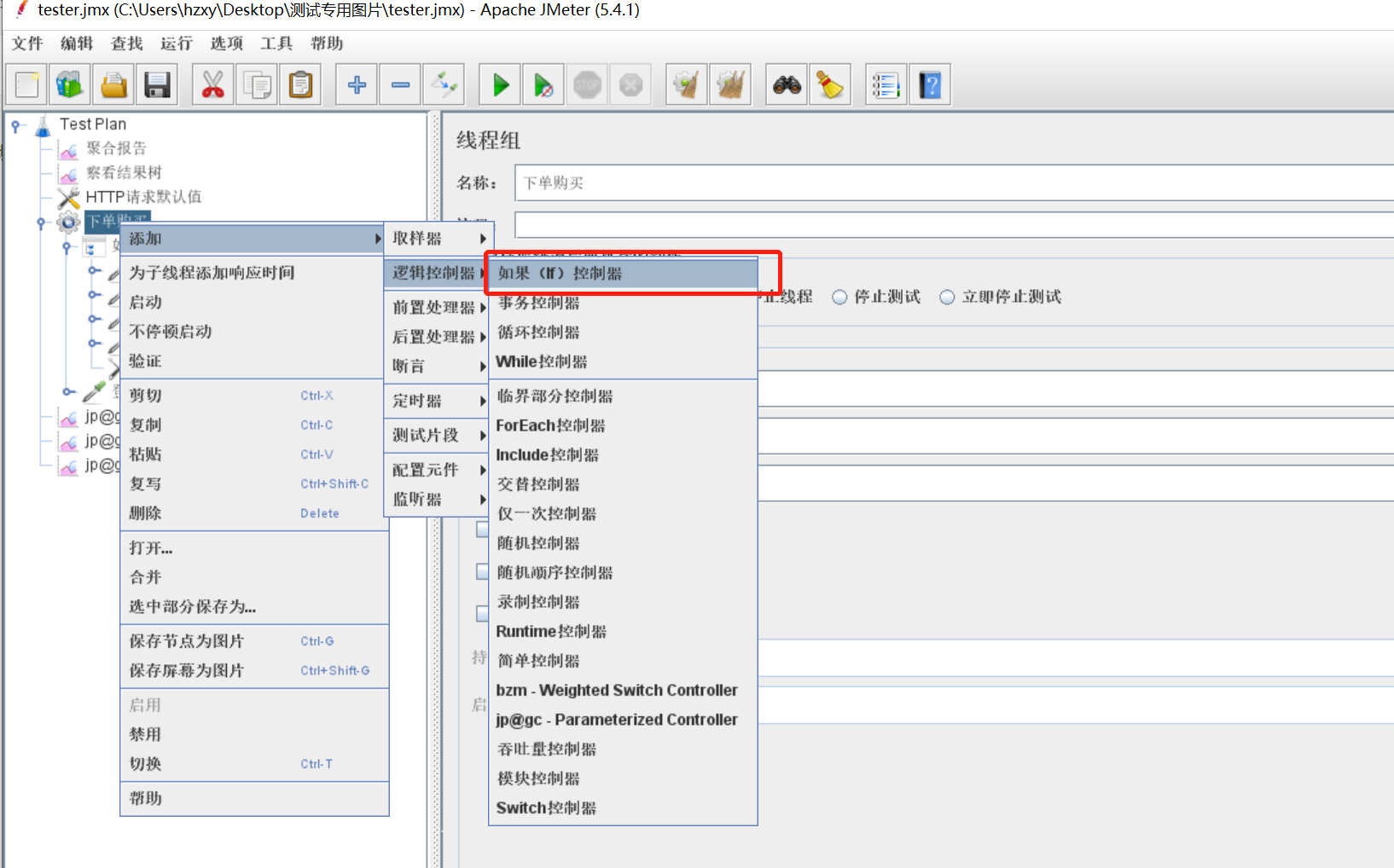Click the Paste clipboard toolbar icon

(300, 84)
